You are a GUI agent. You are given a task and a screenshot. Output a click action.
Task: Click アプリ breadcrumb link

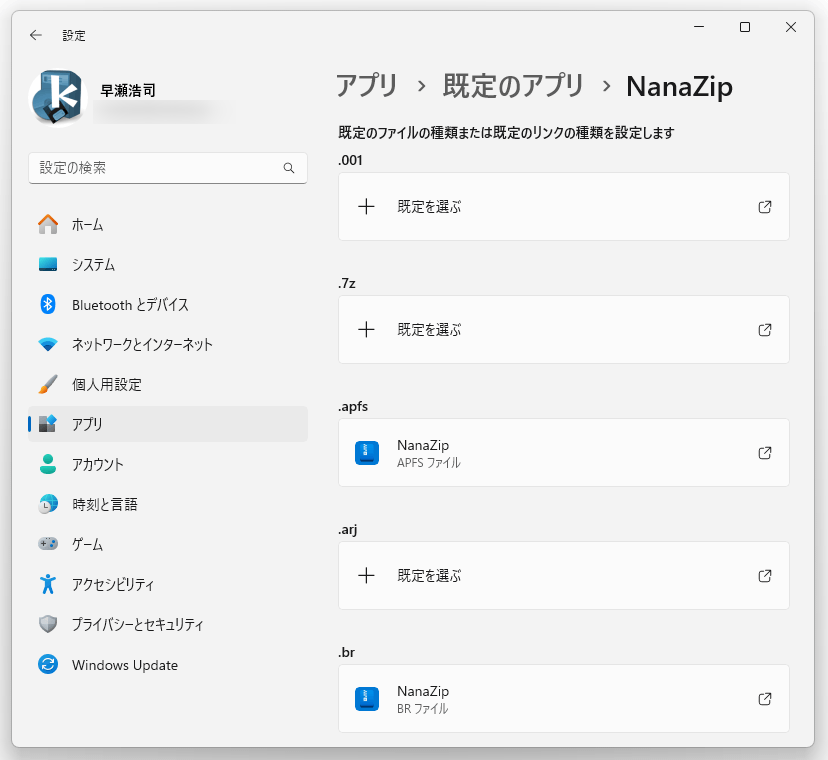(366, 86)
